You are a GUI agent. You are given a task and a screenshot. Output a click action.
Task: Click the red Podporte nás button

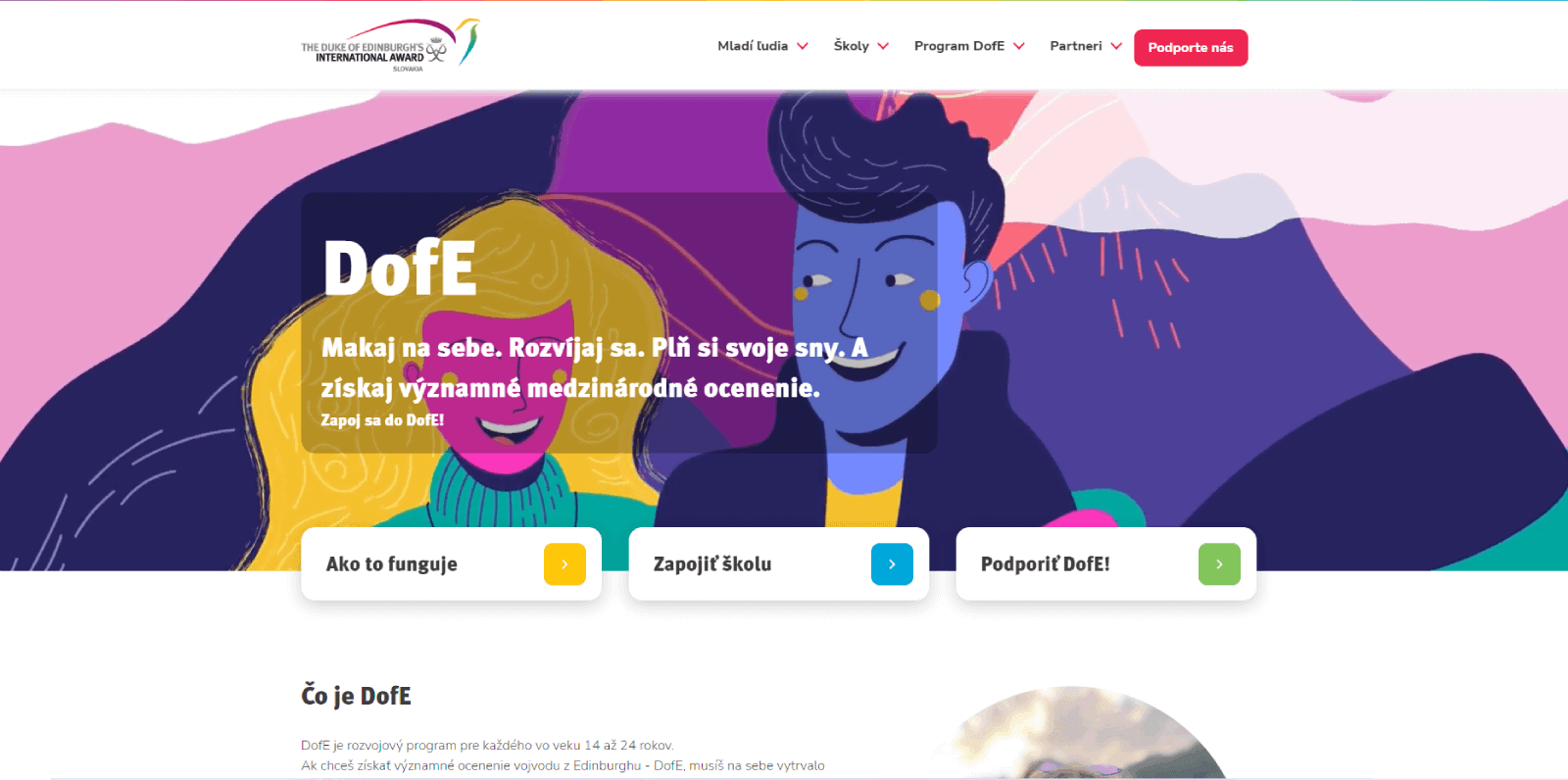tap(1191, 48)
